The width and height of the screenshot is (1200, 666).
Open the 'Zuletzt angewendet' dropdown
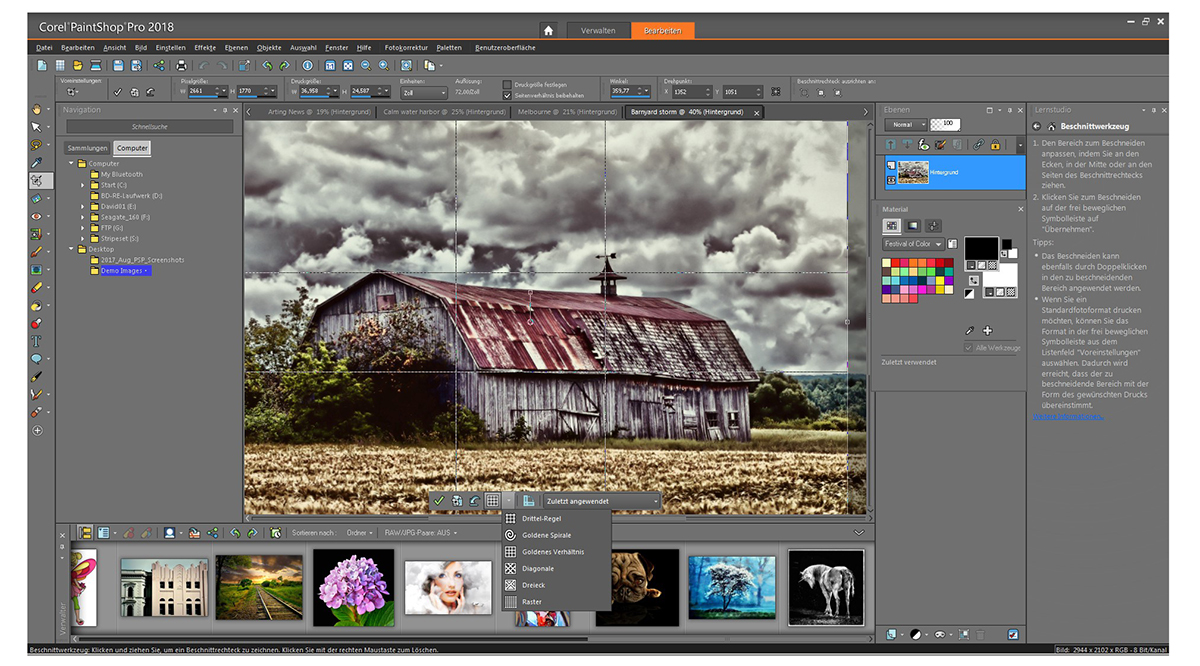click(603, 500)
